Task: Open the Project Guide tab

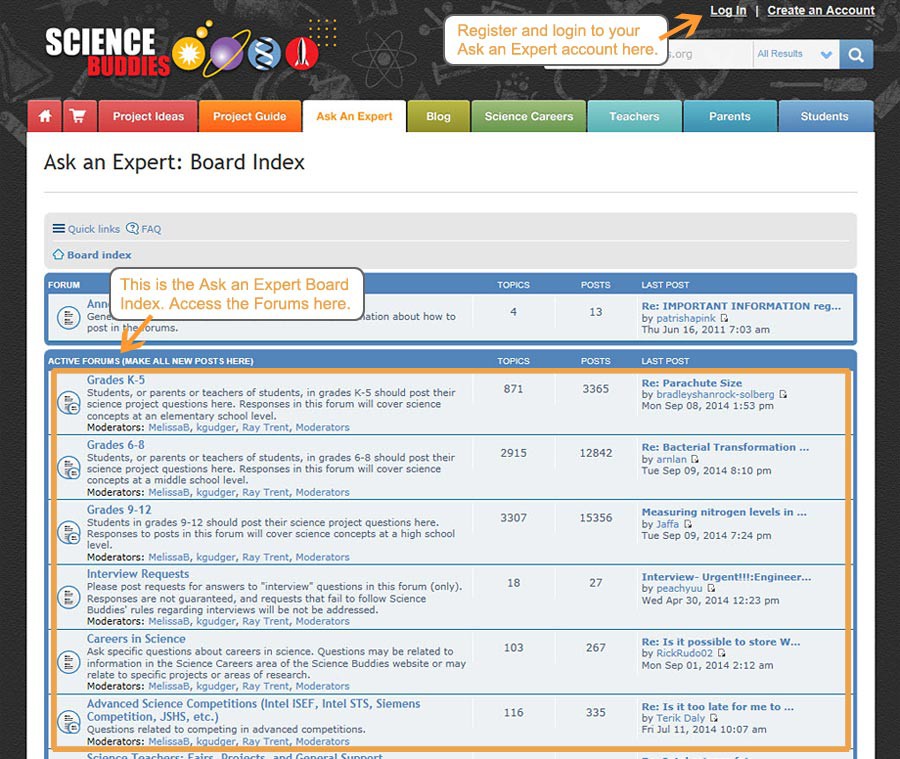Action: 250,117
